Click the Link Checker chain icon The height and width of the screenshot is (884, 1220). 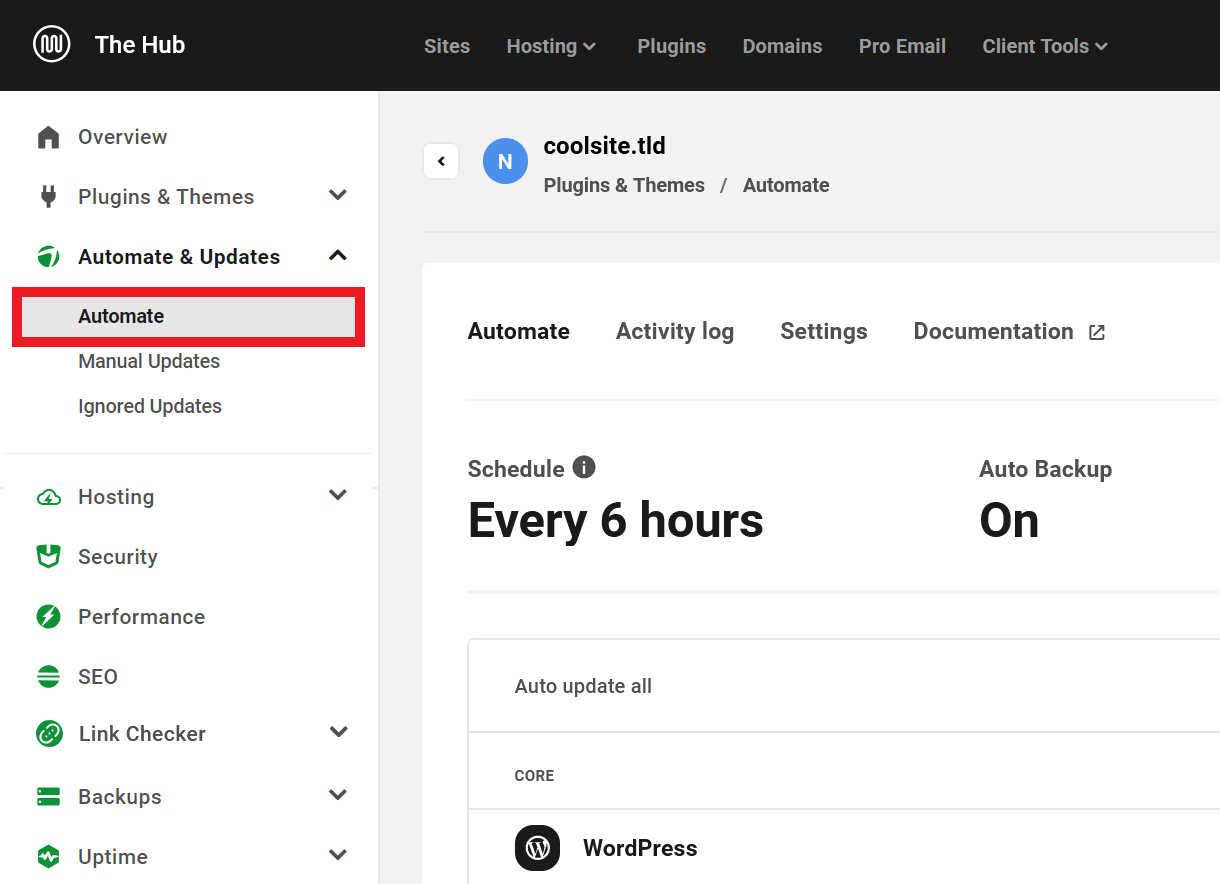pyautogui.click(x=48, y=734)
